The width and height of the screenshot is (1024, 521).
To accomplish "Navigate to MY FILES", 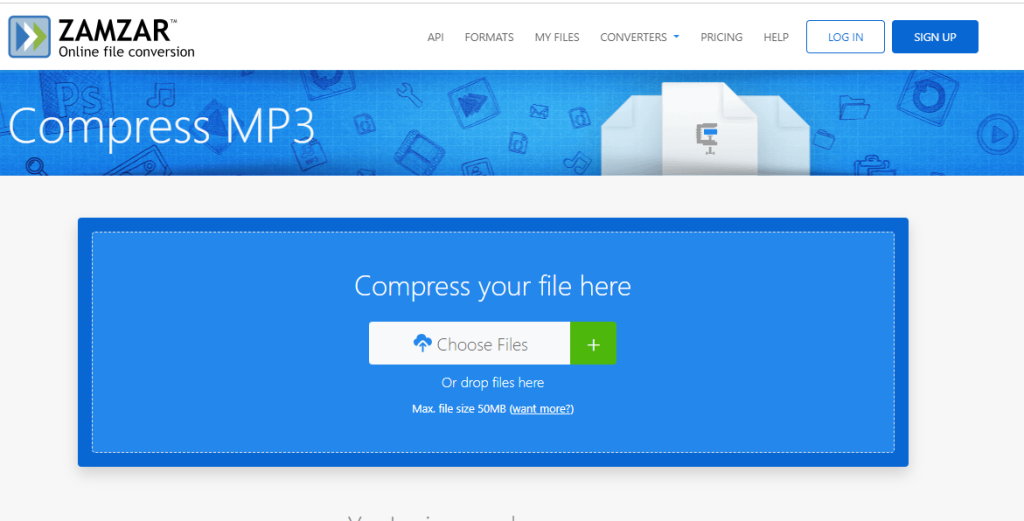I will click(557, 37).
